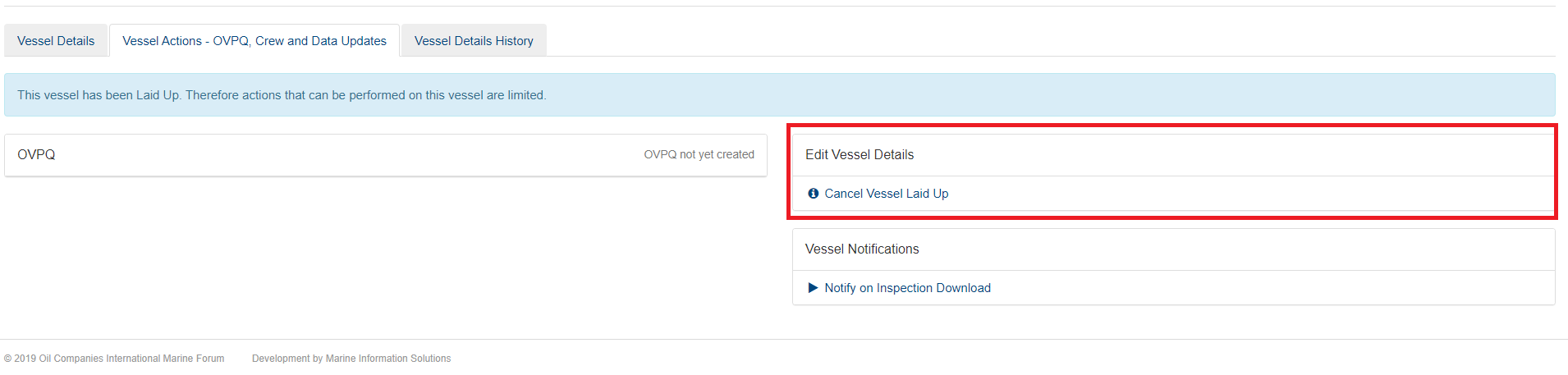
Task: Click the Development by Marine Information Solutions footer text
Action: [351, 359]
